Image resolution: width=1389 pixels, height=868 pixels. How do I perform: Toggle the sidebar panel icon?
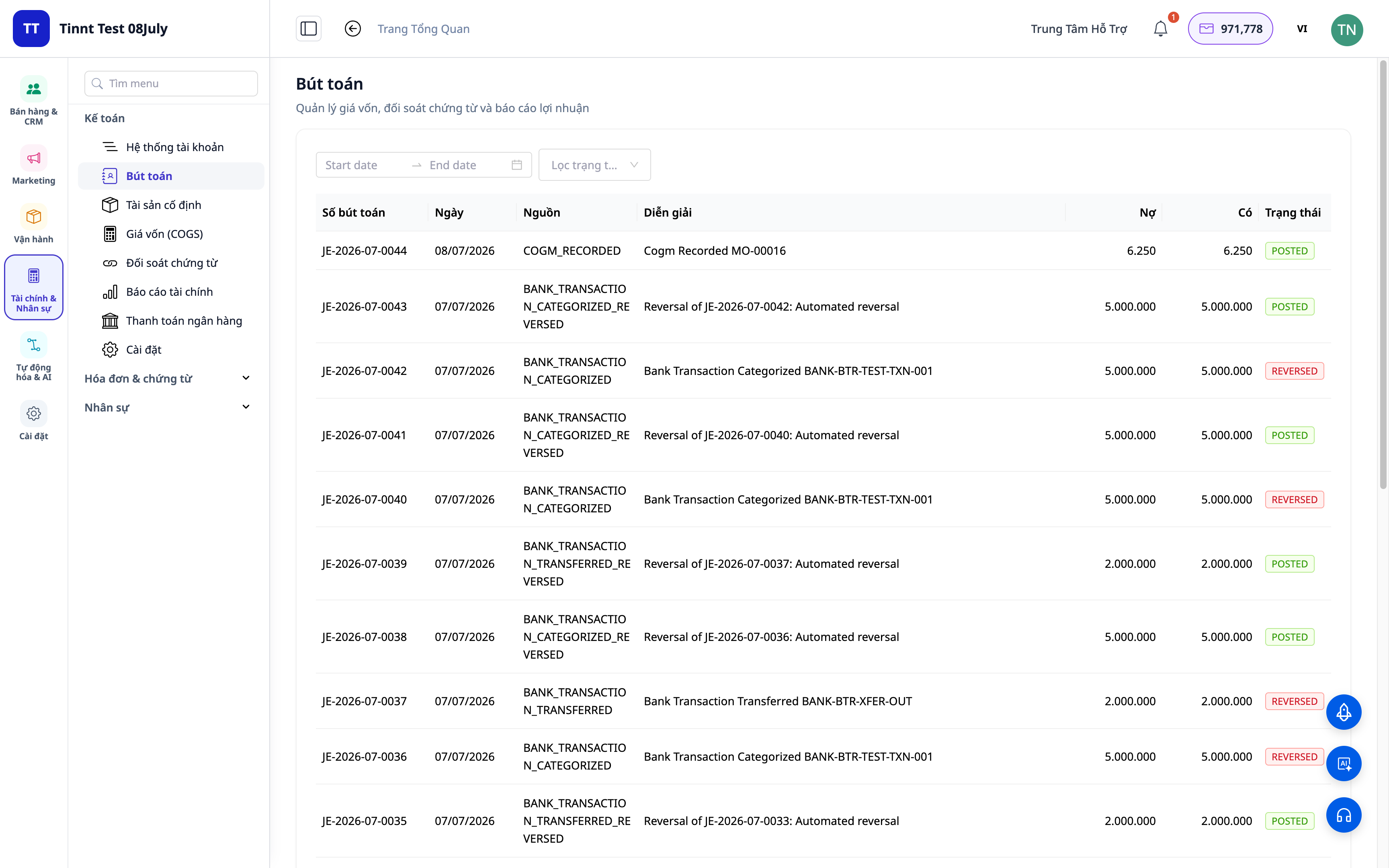click(x=308, y=29)
